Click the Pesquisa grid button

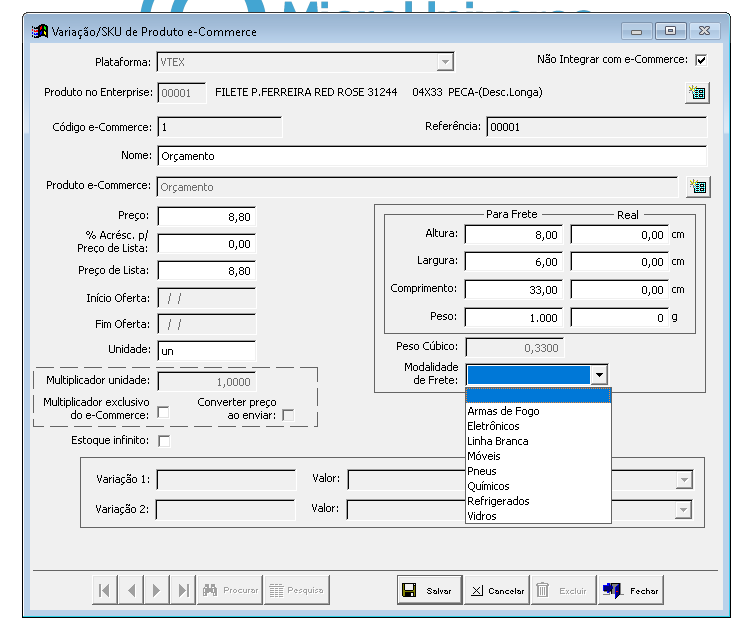click(296, 590)
